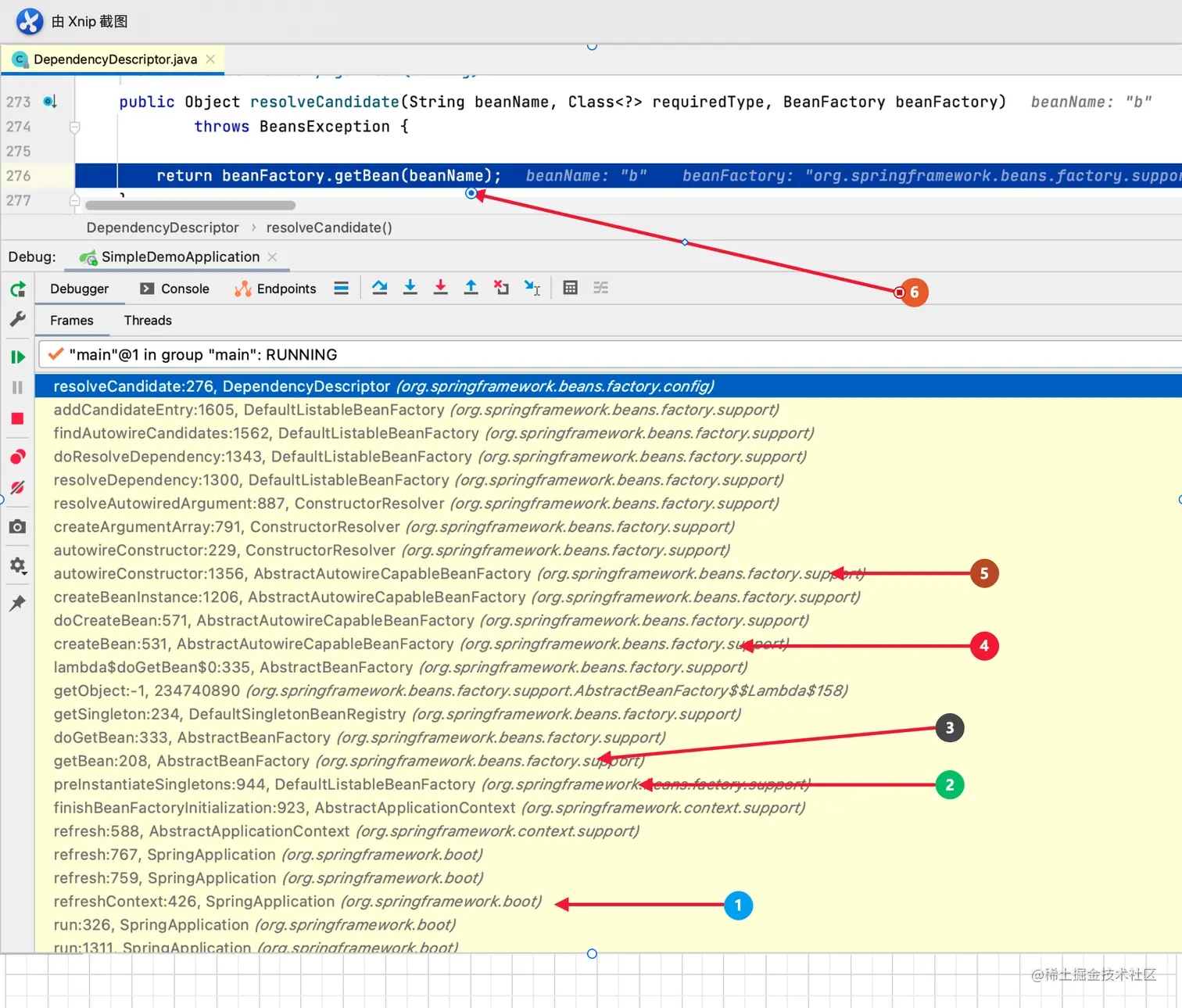Screen dimensions: 1182x1008
Task: Click resolveCandidate() in the breadcrumb
Action: pos(329,228)
